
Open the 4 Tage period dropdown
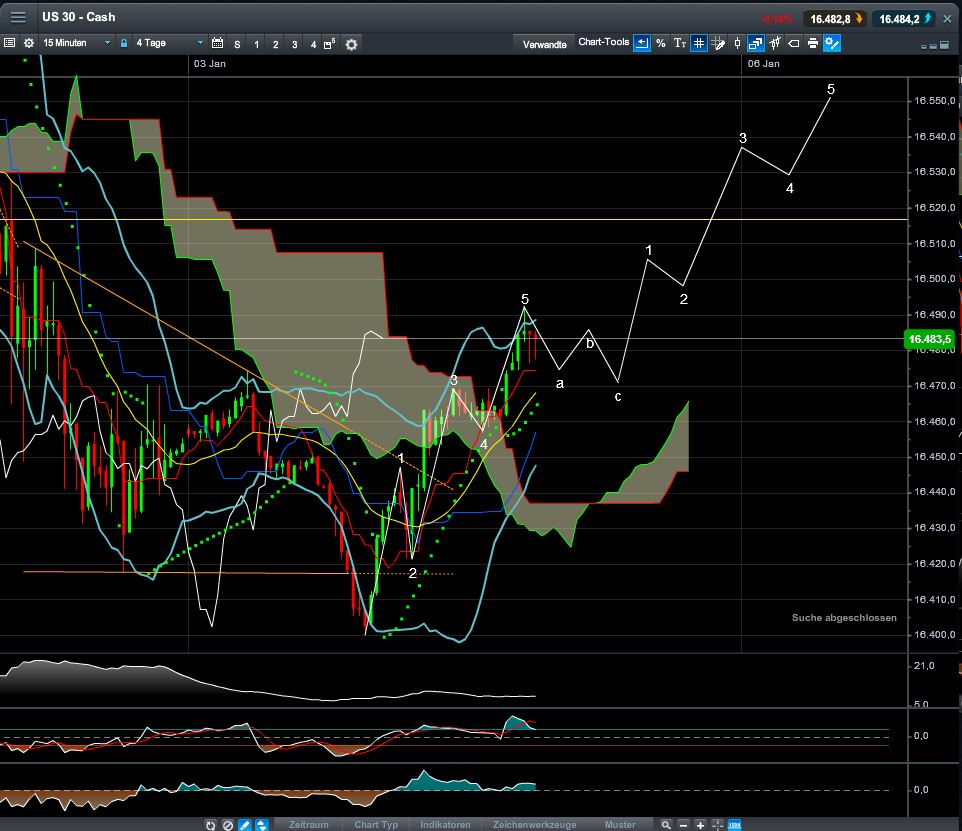pos(169,43)
